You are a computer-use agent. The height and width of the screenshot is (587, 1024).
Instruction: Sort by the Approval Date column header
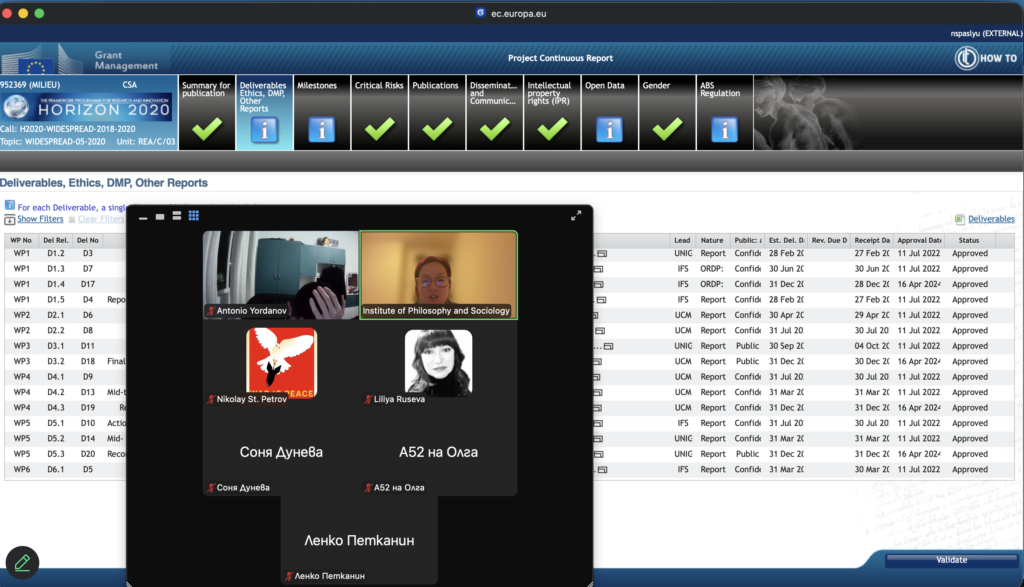click(919, 240)
